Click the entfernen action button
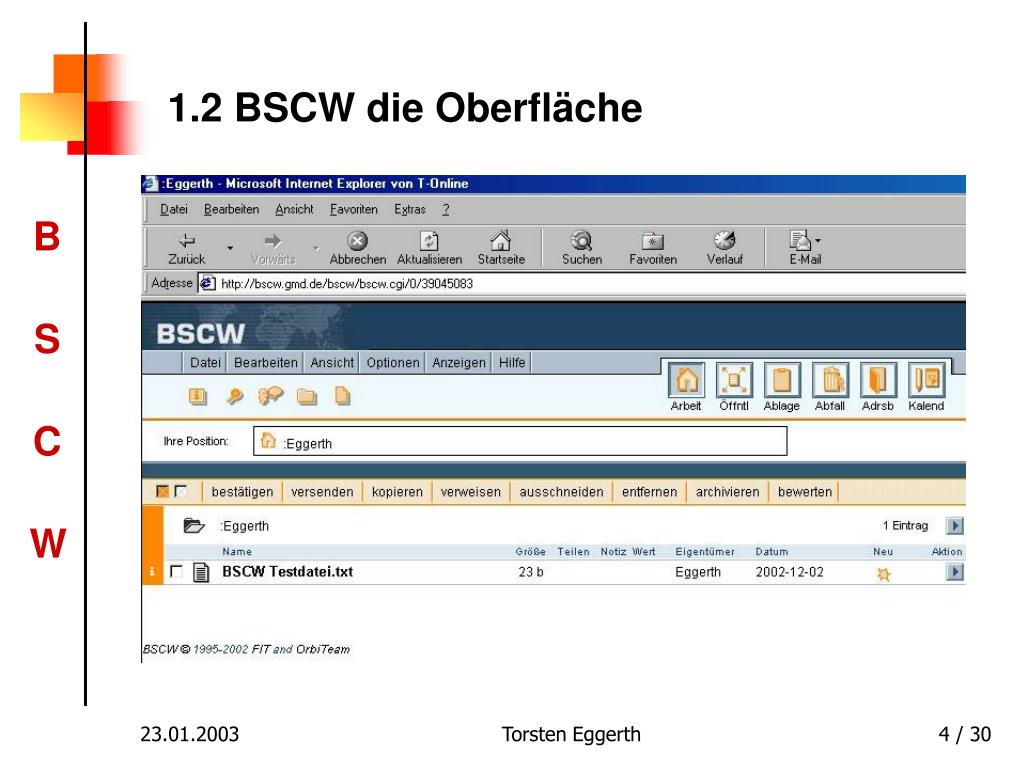 (x=649, y=492)
